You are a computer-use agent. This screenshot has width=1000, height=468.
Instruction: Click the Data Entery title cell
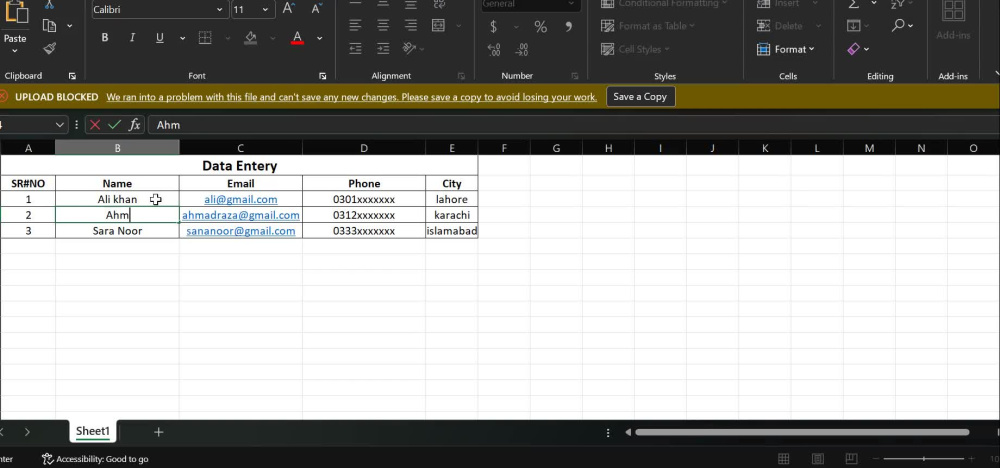[239, 166]
